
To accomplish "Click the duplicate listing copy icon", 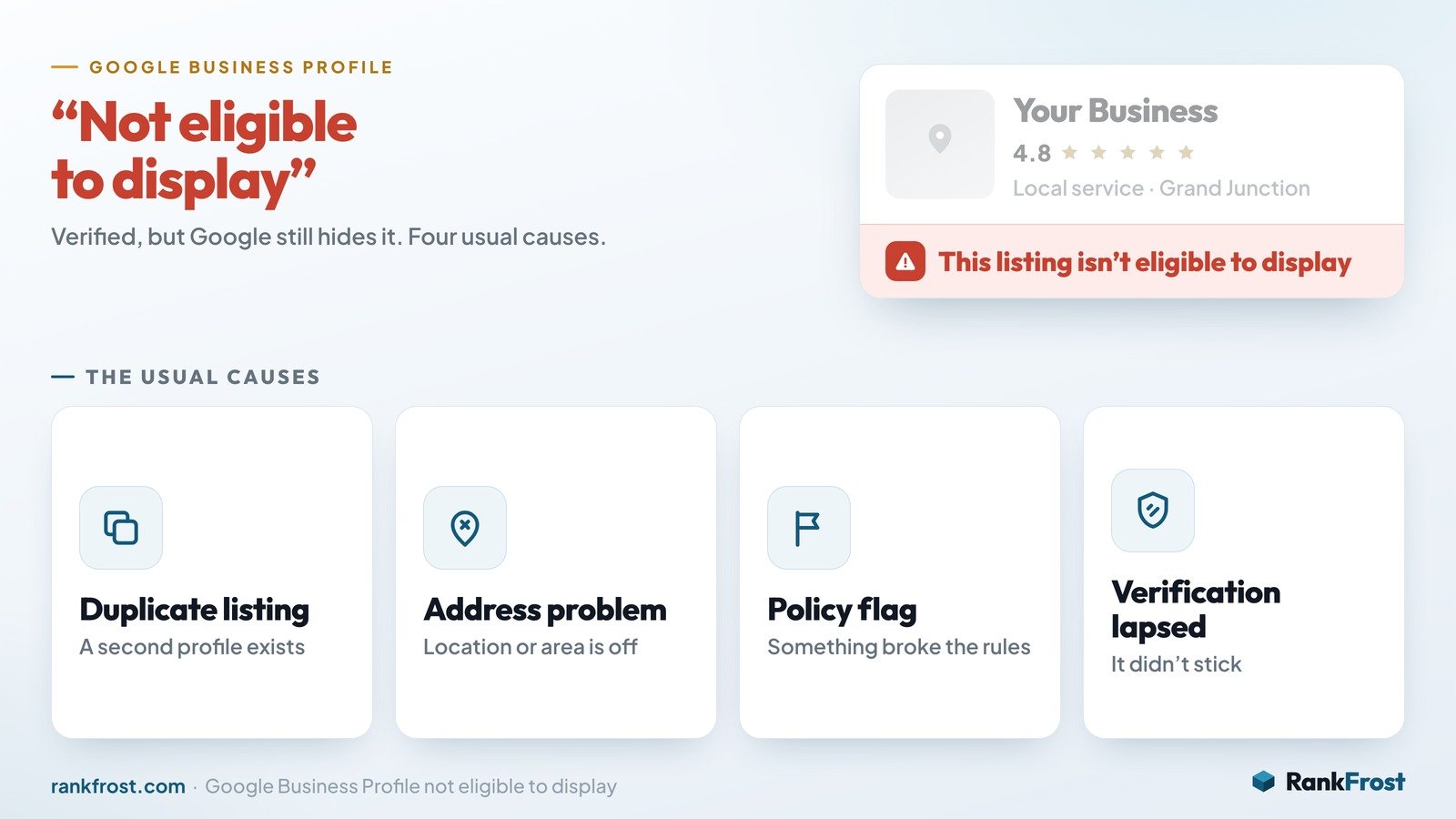I will [121, 528].
